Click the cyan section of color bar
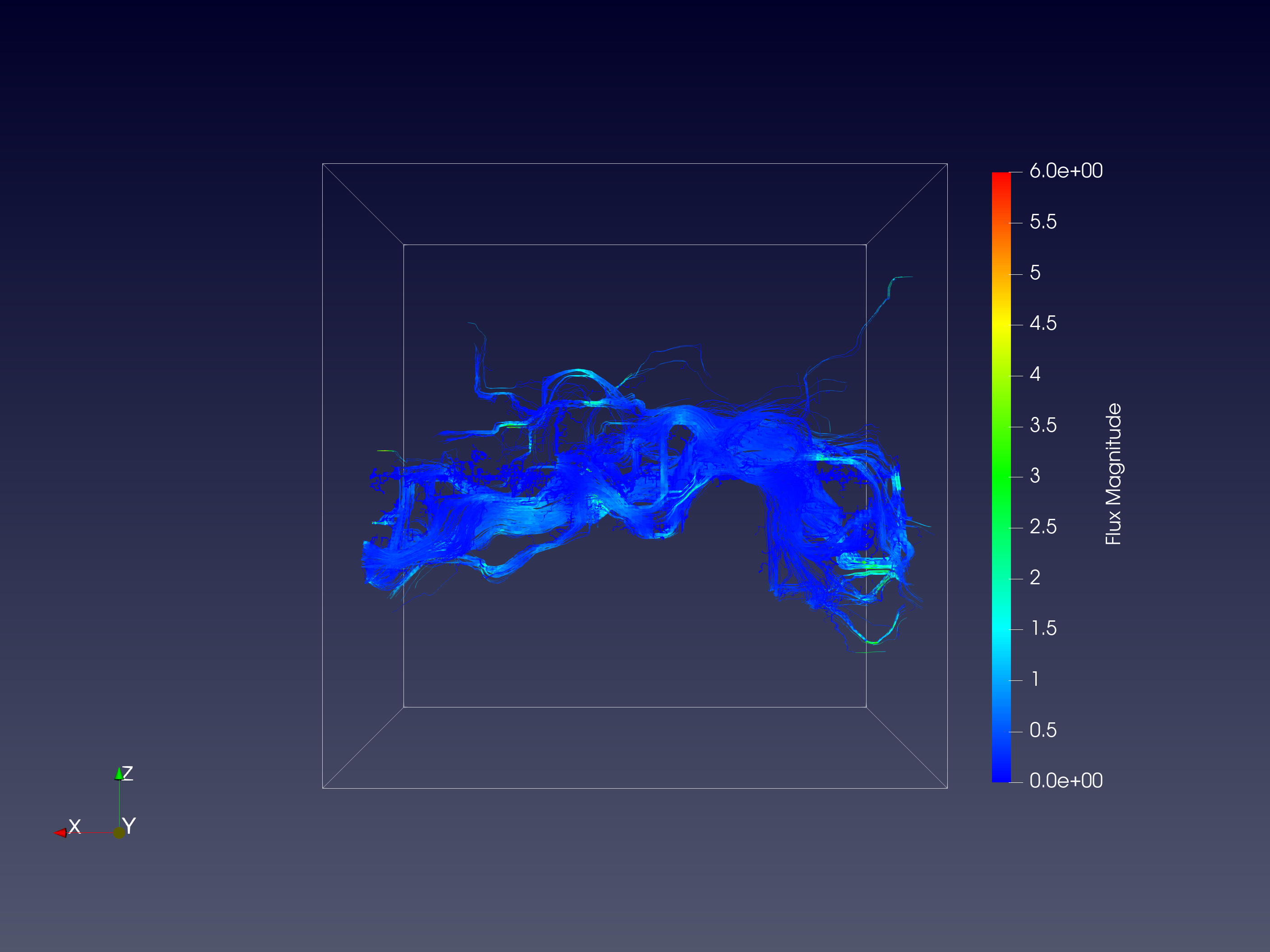1270x952 pixels. coord(1001,629)
